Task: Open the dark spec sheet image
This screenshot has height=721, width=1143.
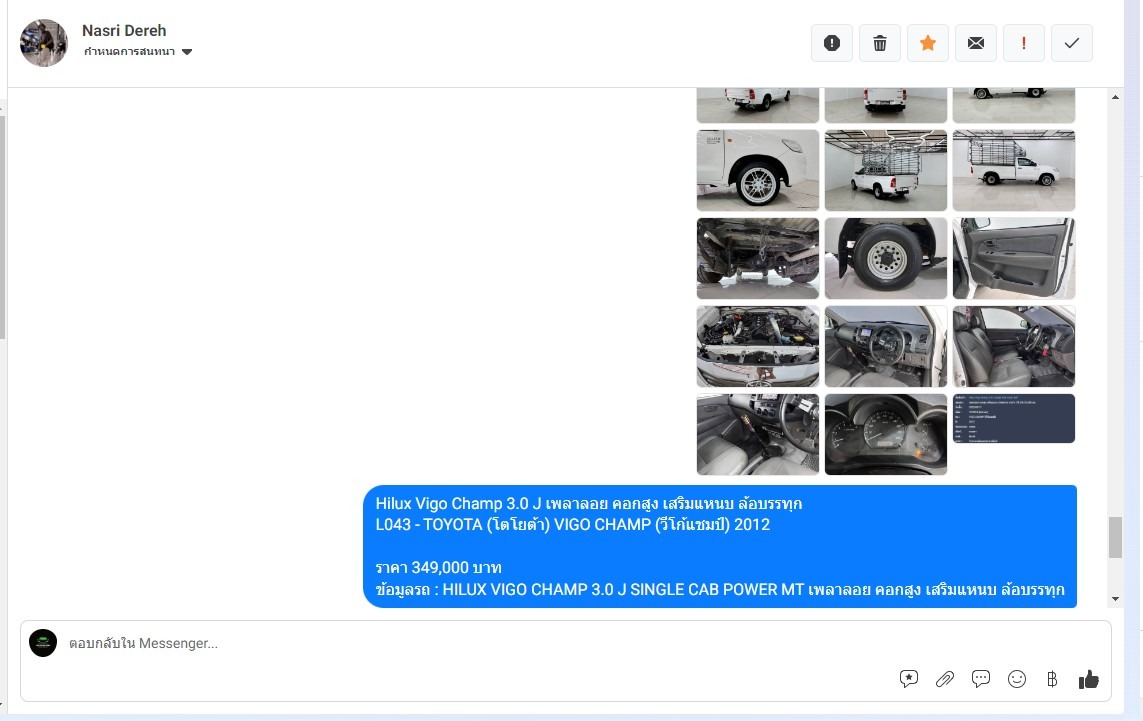Action: pyautogui.click(x=1014, y=418)
